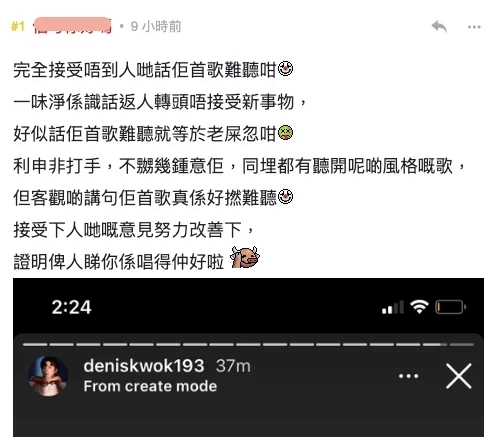Image resolution: width=496 pixels, height=437 pixels.
Task: Click the segmented story progress bar
Action: pos(248,344)
